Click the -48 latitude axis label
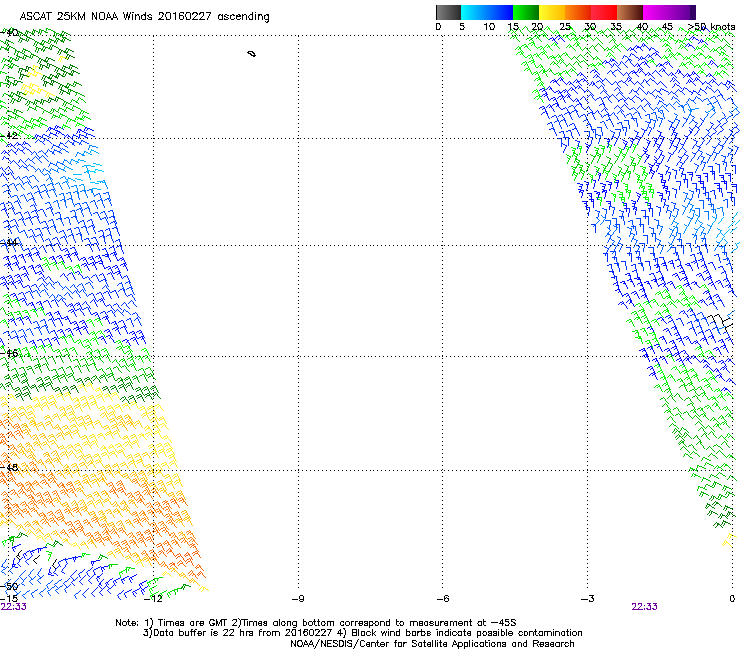 (9, 467)
